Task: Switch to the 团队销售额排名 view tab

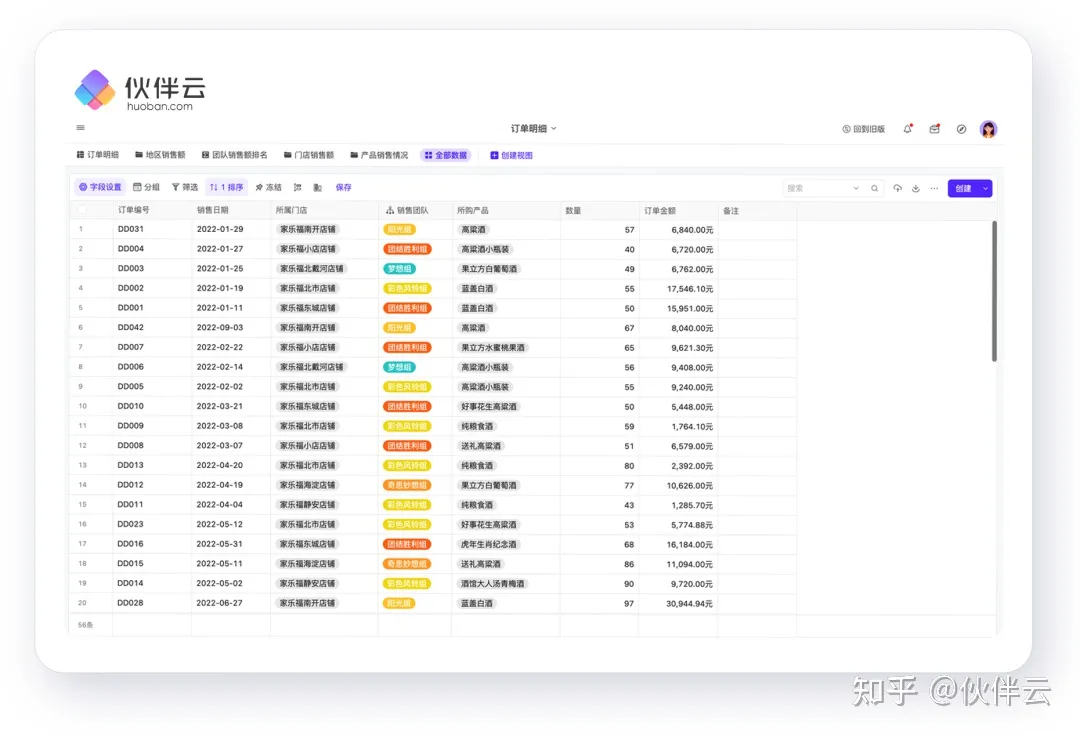Action: coord(235,155)
